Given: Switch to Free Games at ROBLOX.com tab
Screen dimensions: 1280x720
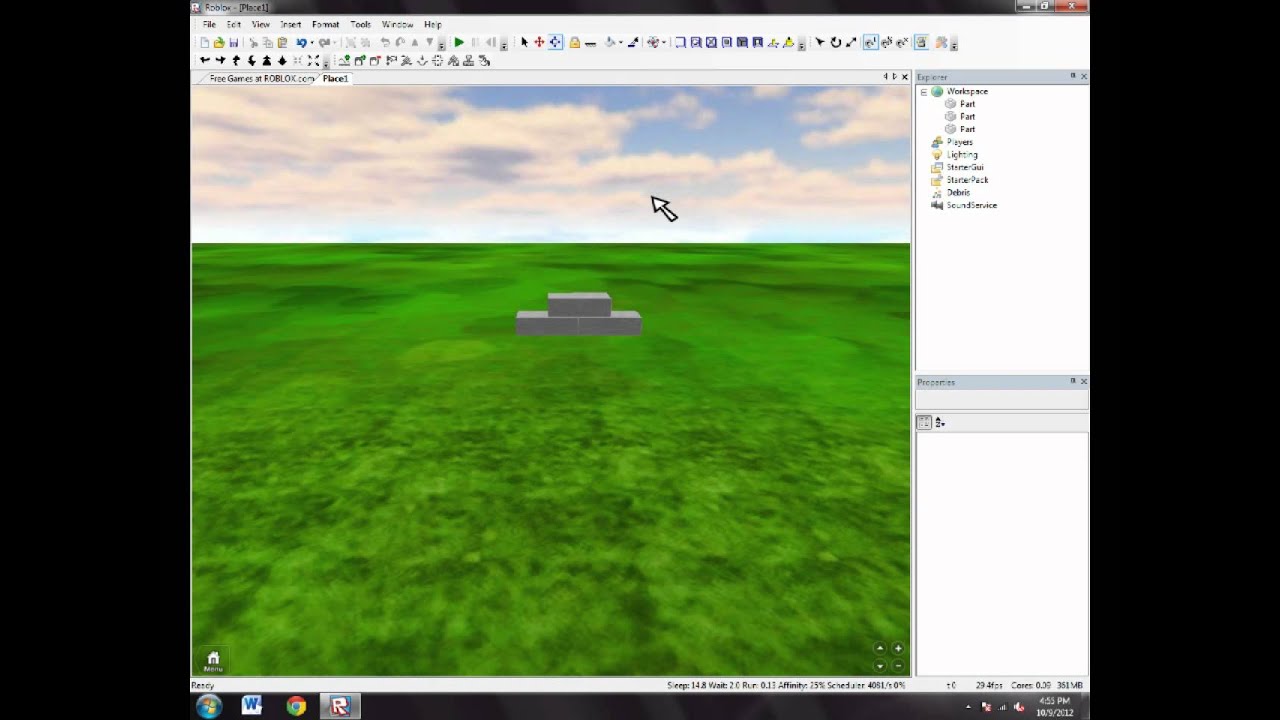Looking at the screenshot, I should point(261,78).
